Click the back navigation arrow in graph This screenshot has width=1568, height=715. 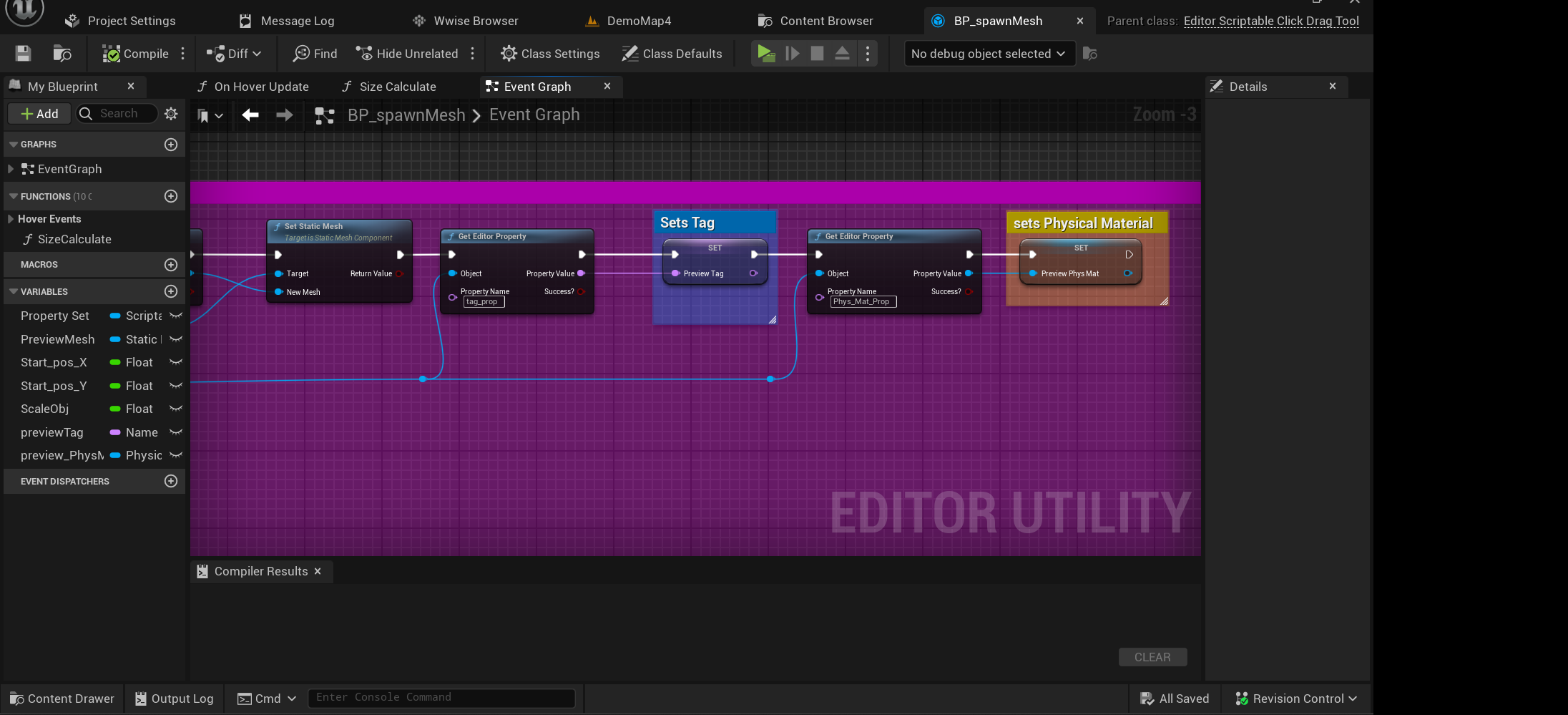tap(250, 115)
